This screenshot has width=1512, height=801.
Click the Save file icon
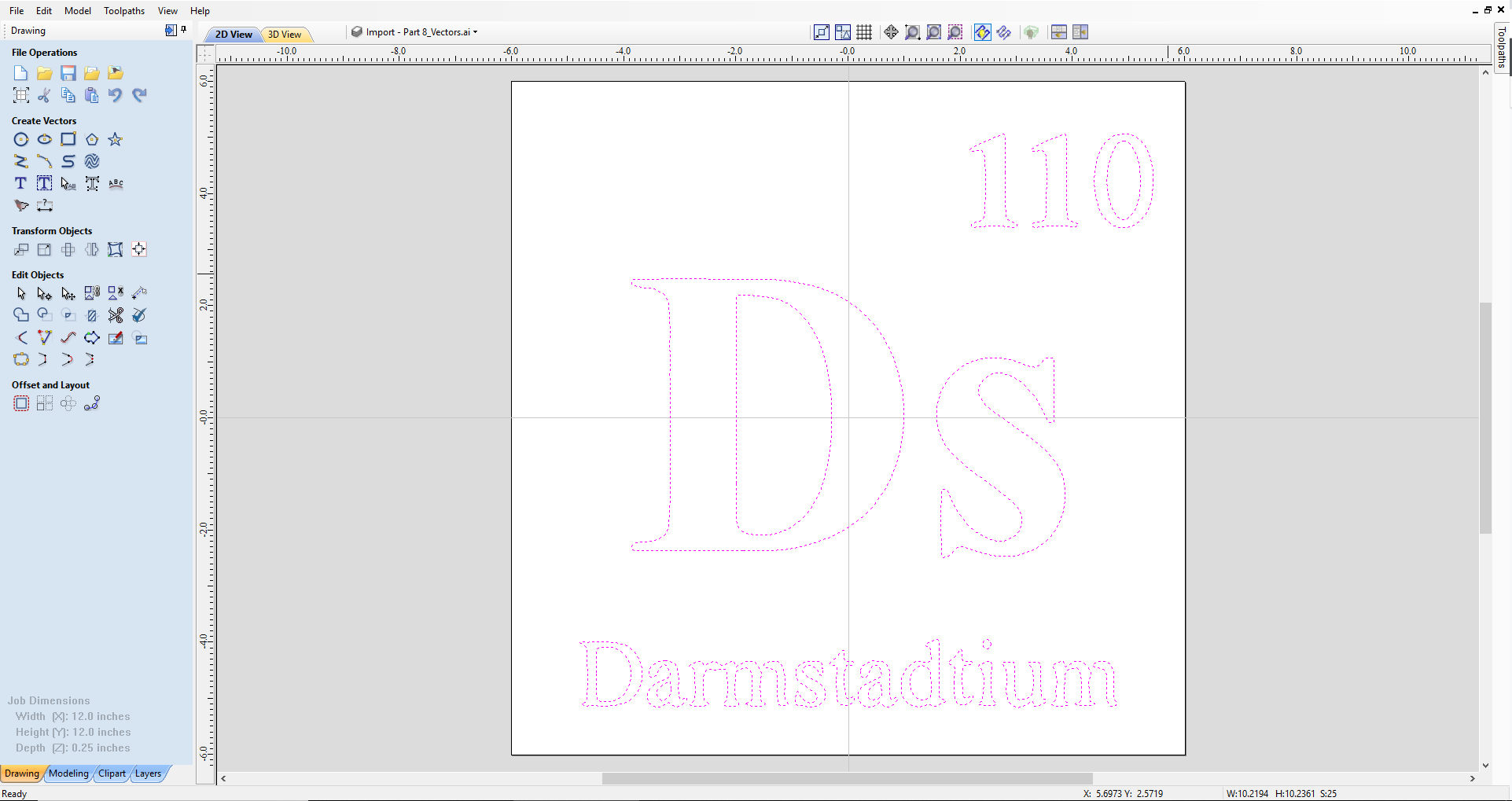click(68, 73)
